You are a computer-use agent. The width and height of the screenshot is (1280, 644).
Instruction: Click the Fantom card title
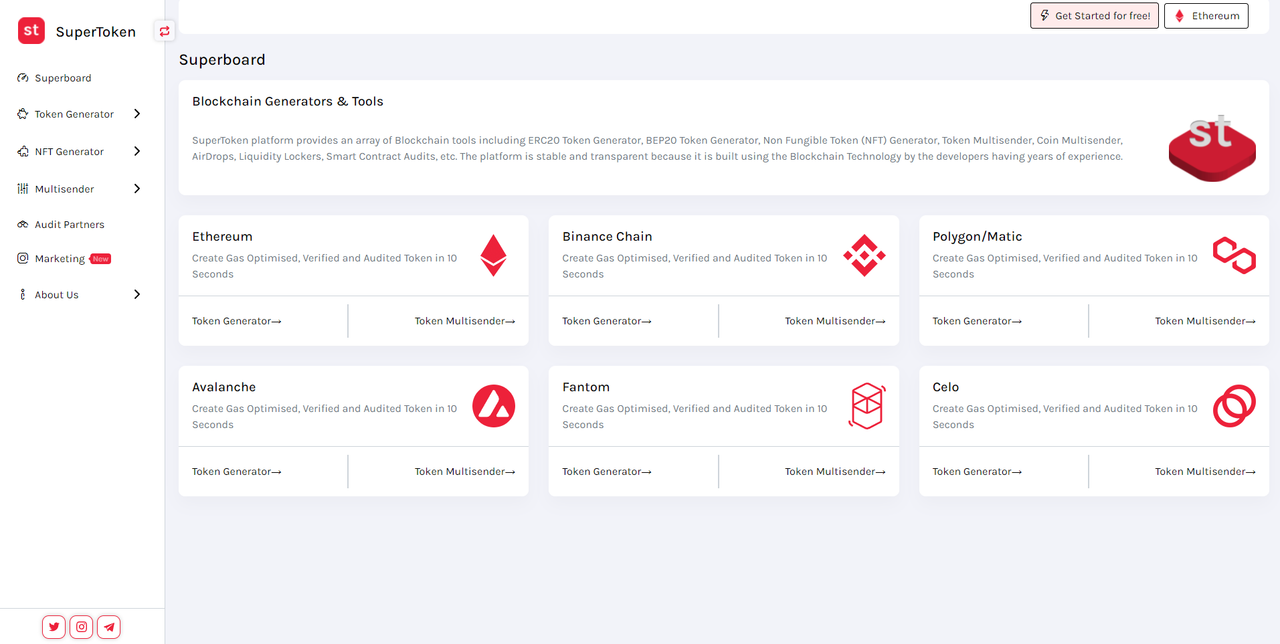click(586, 387)
